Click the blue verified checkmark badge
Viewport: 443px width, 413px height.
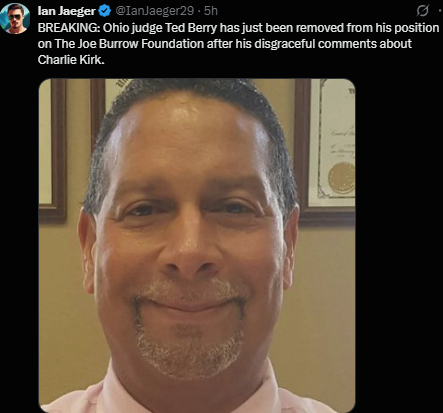(x=105, y=11)
